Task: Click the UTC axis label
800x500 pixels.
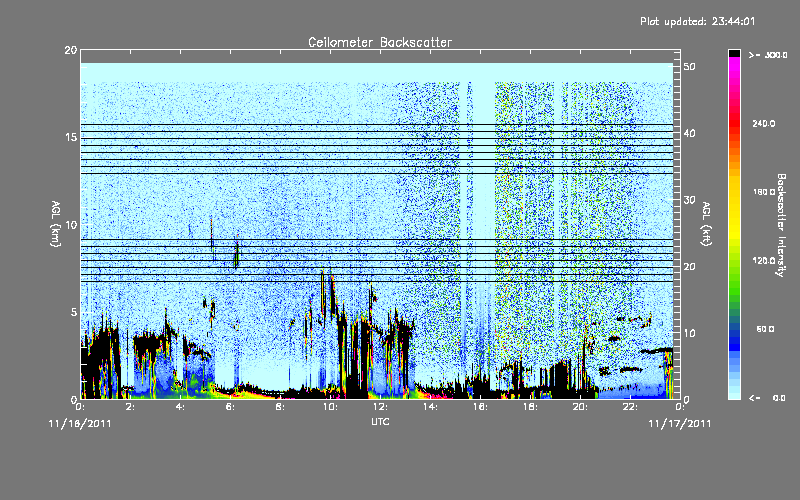Action: (x=380, y=421)
